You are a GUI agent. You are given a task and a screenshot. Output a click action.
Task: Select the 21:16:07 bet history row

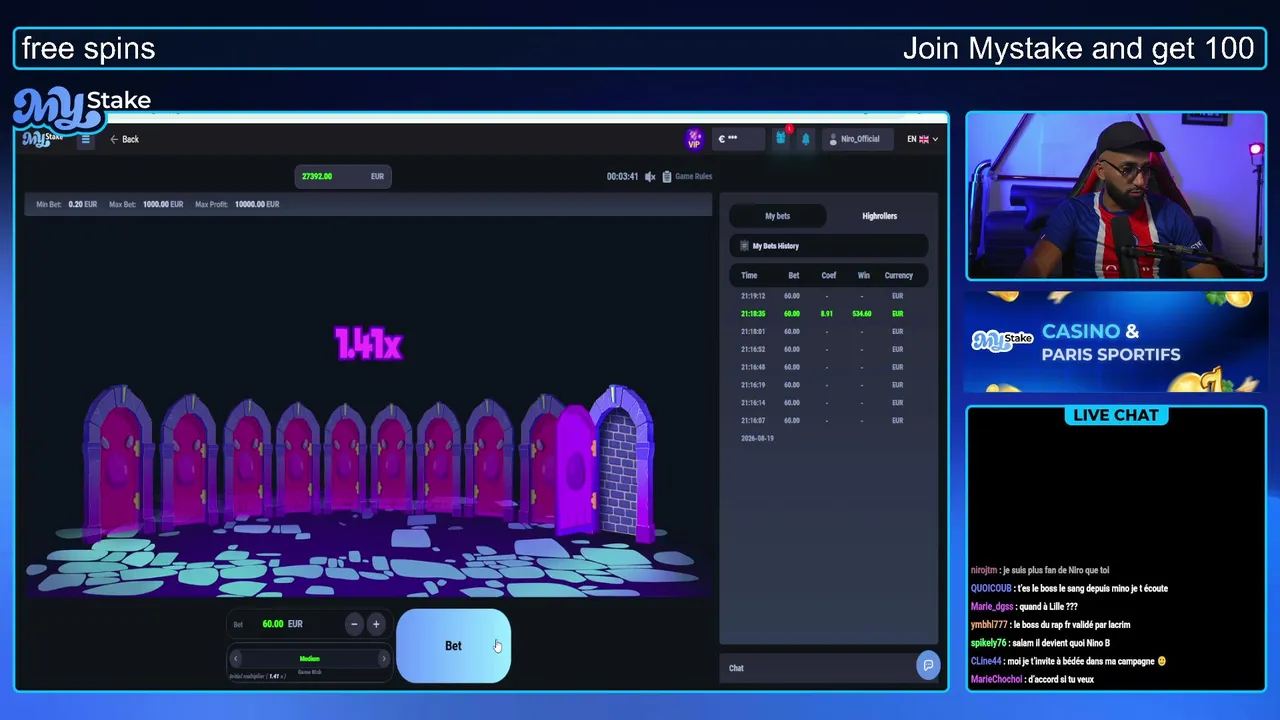(x=828, y=421)
